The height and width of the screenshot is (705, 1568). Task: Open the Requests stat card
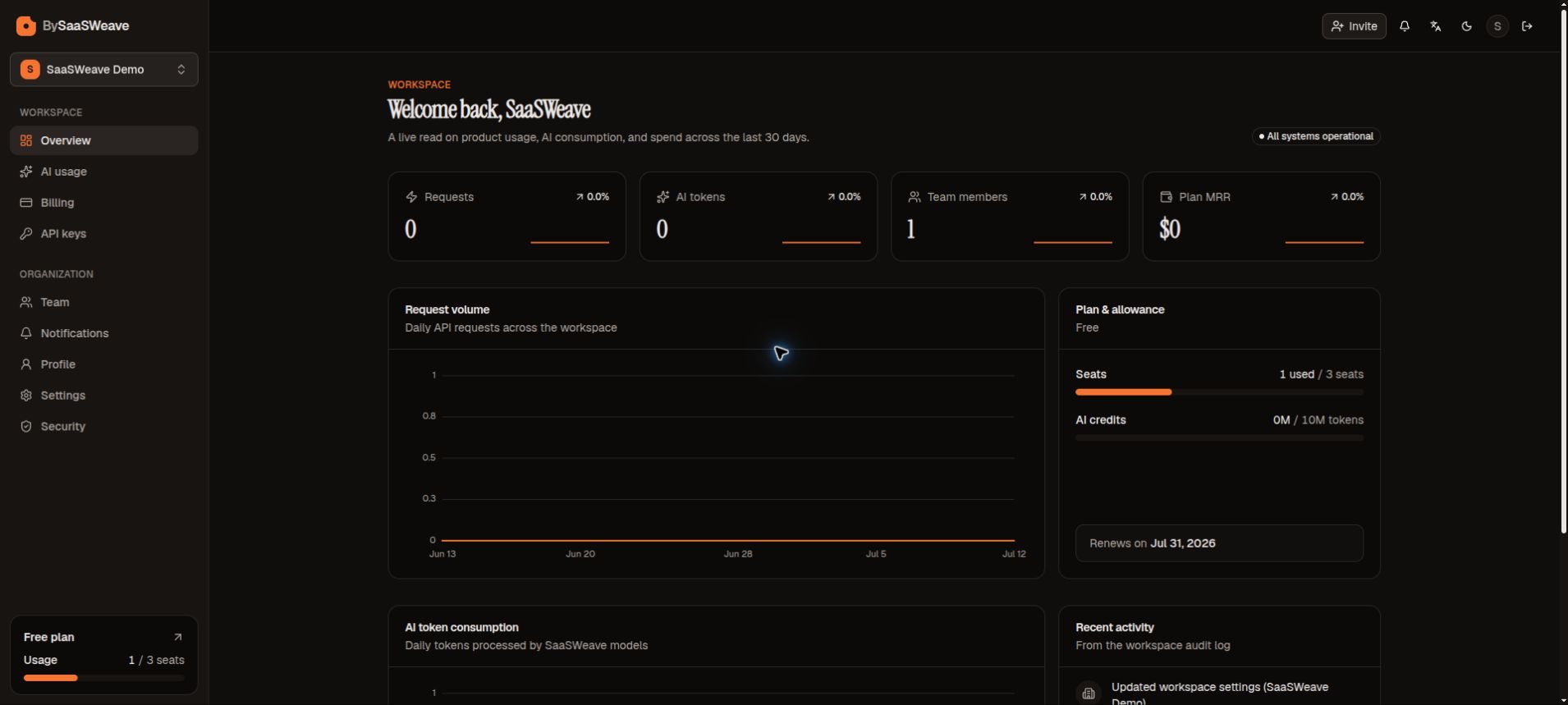tap(507, 217)
